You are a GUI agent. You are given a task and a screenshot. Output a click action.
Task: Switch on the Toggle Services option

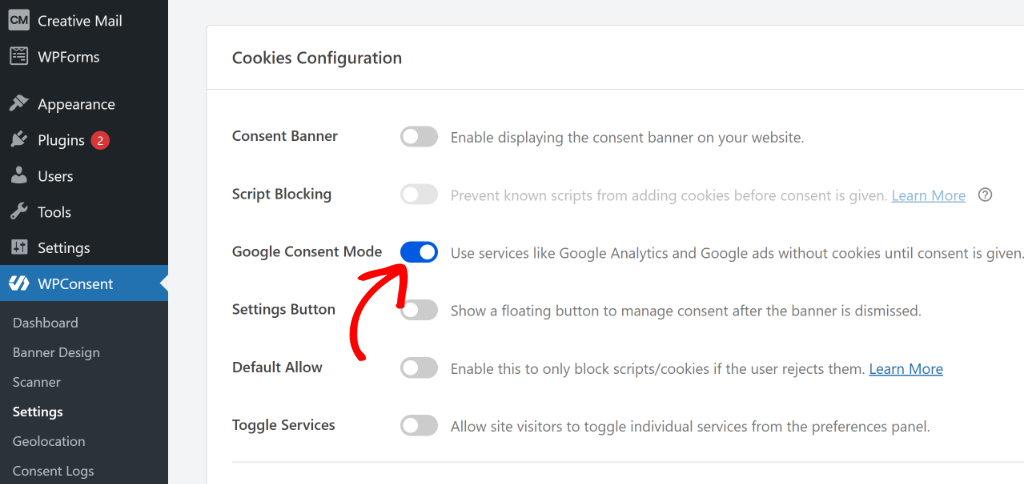pos(419,426)
